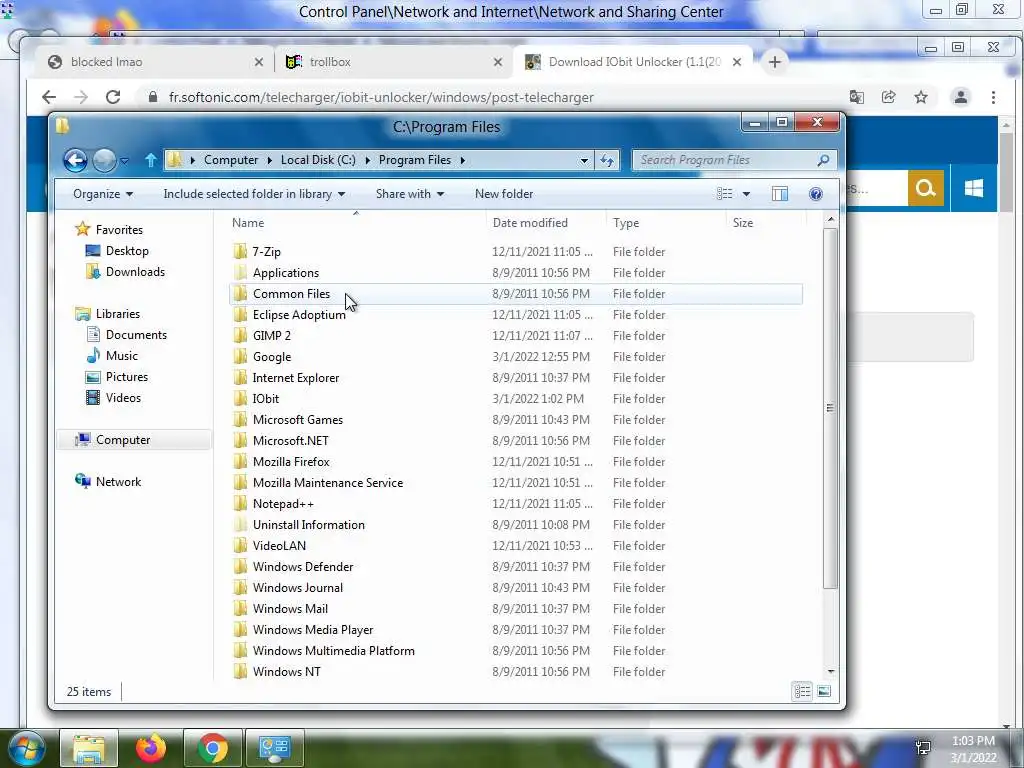Click the Explorer Forward arrow button

(x=104, y=160)
